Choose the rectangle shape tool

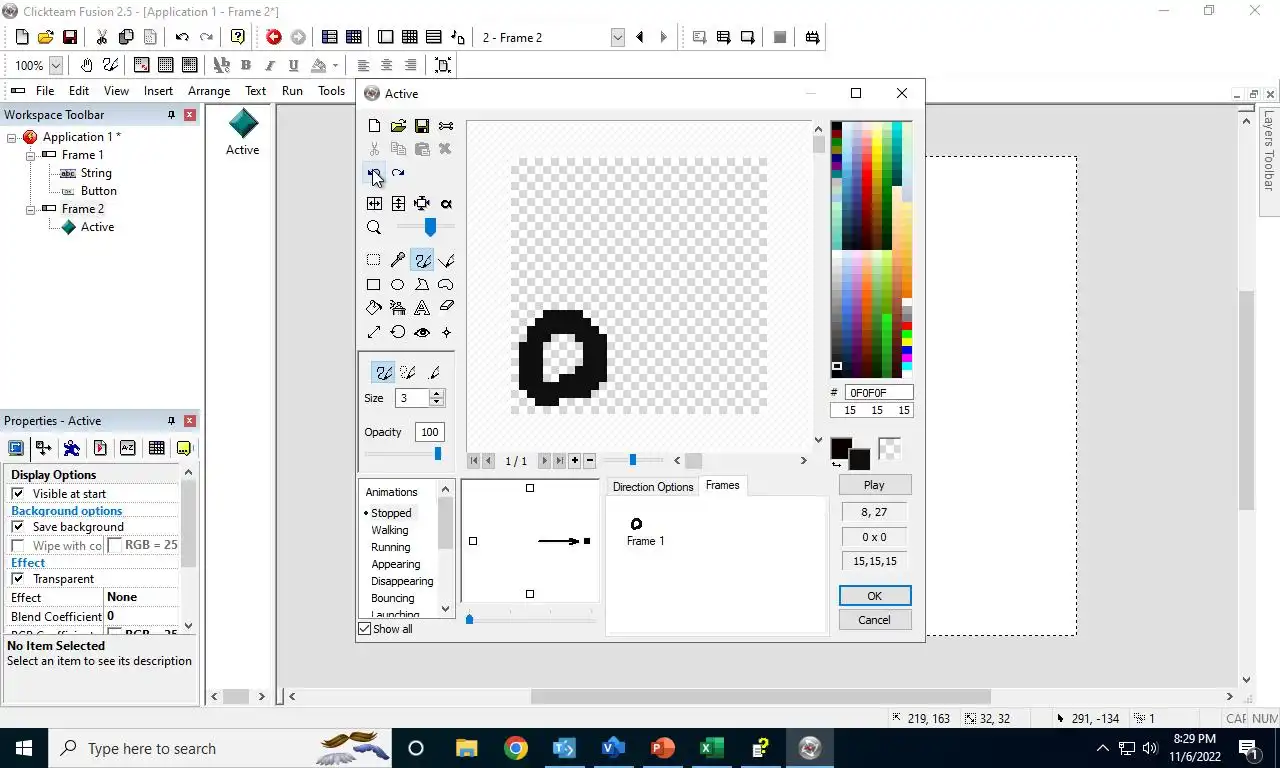(x=374, y=284)
